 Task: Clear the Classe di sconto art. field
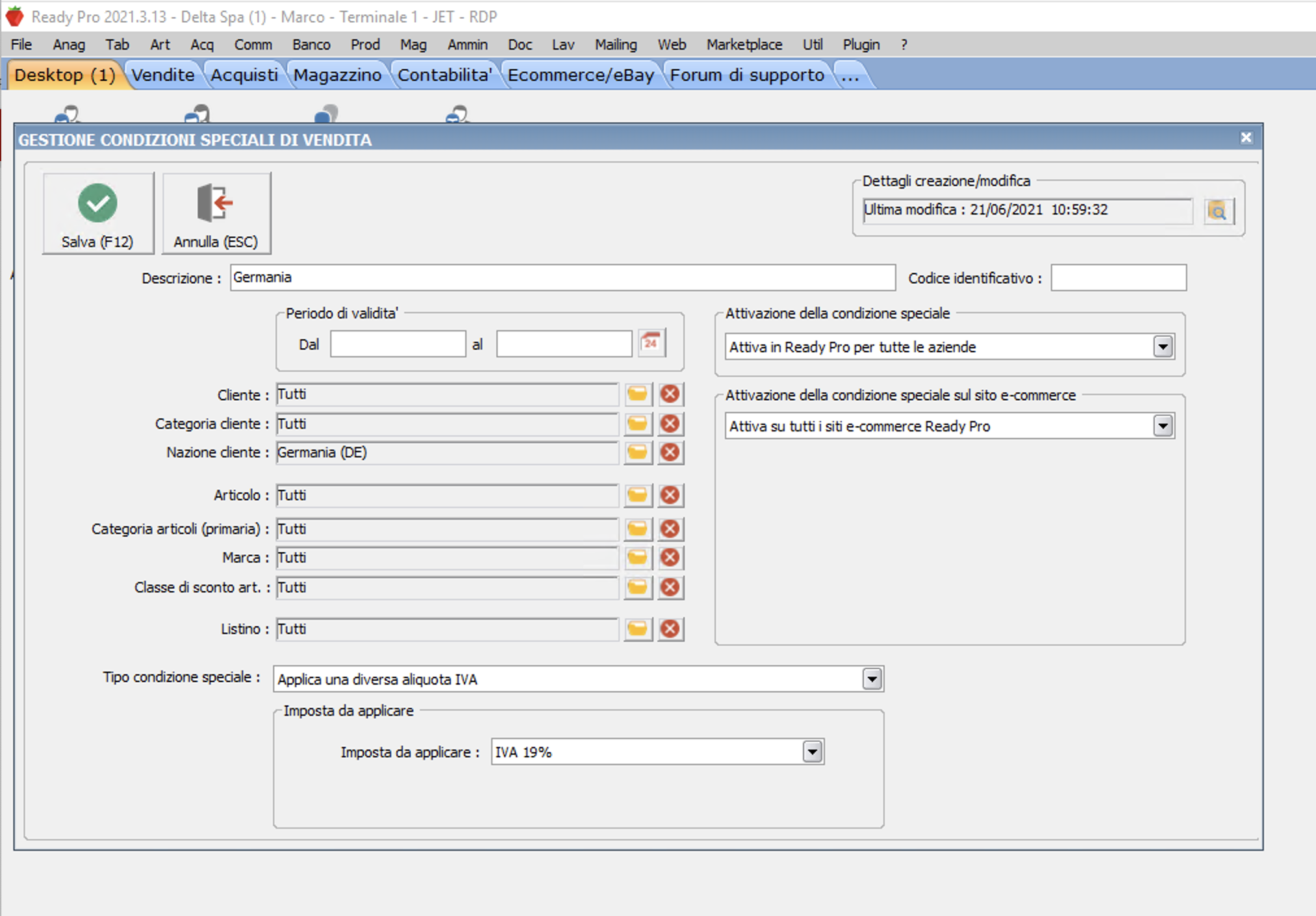click(670, 588)
